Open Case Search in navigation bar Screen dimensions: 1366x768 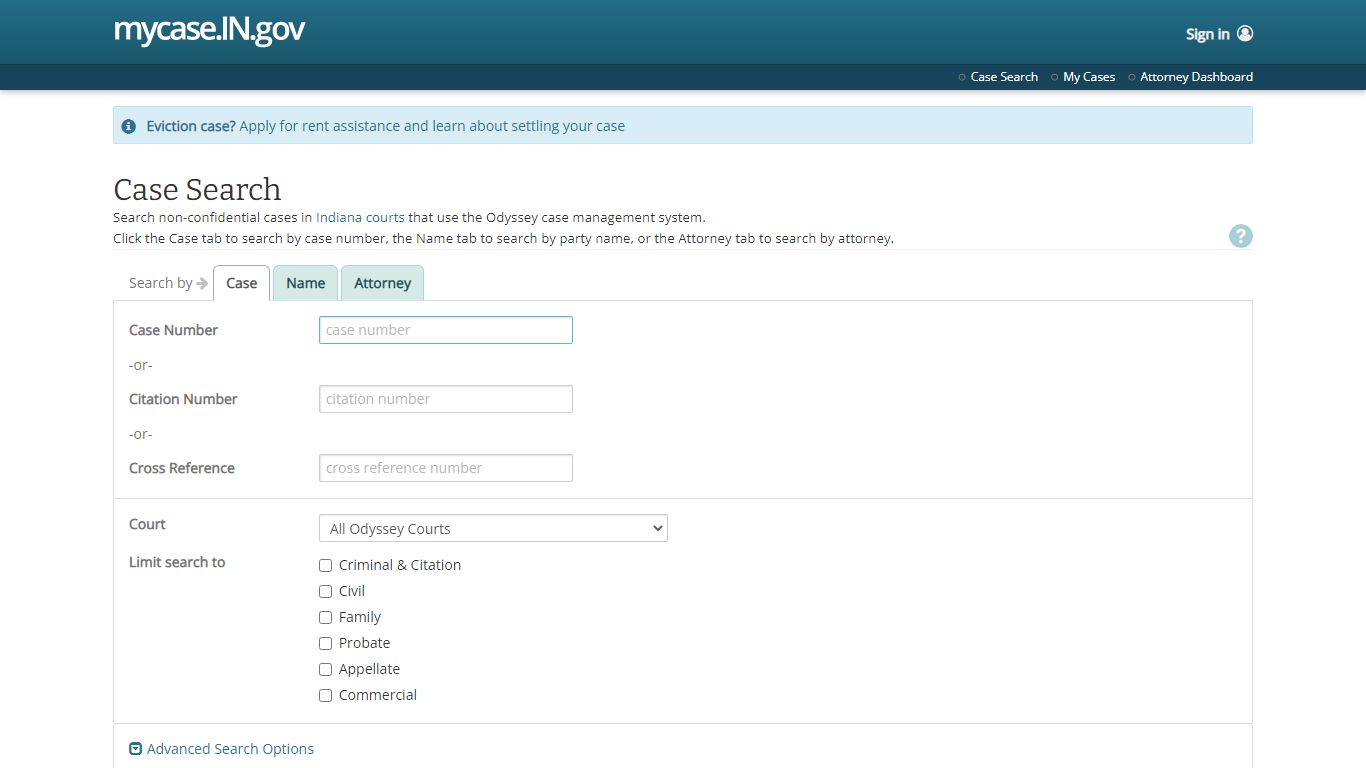(x=1004, y=77)
